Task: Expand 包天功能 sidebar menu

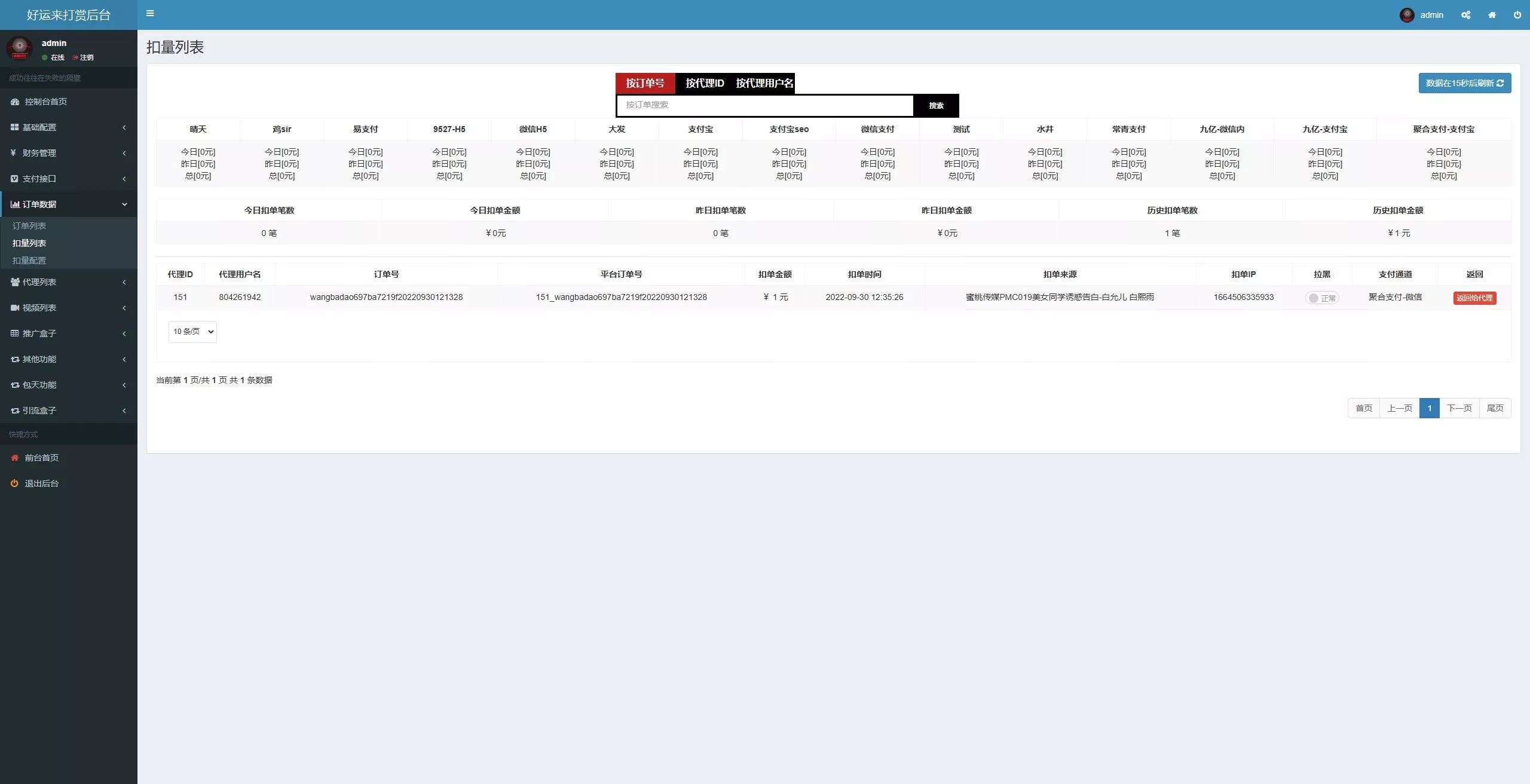Action: point(69,385)
